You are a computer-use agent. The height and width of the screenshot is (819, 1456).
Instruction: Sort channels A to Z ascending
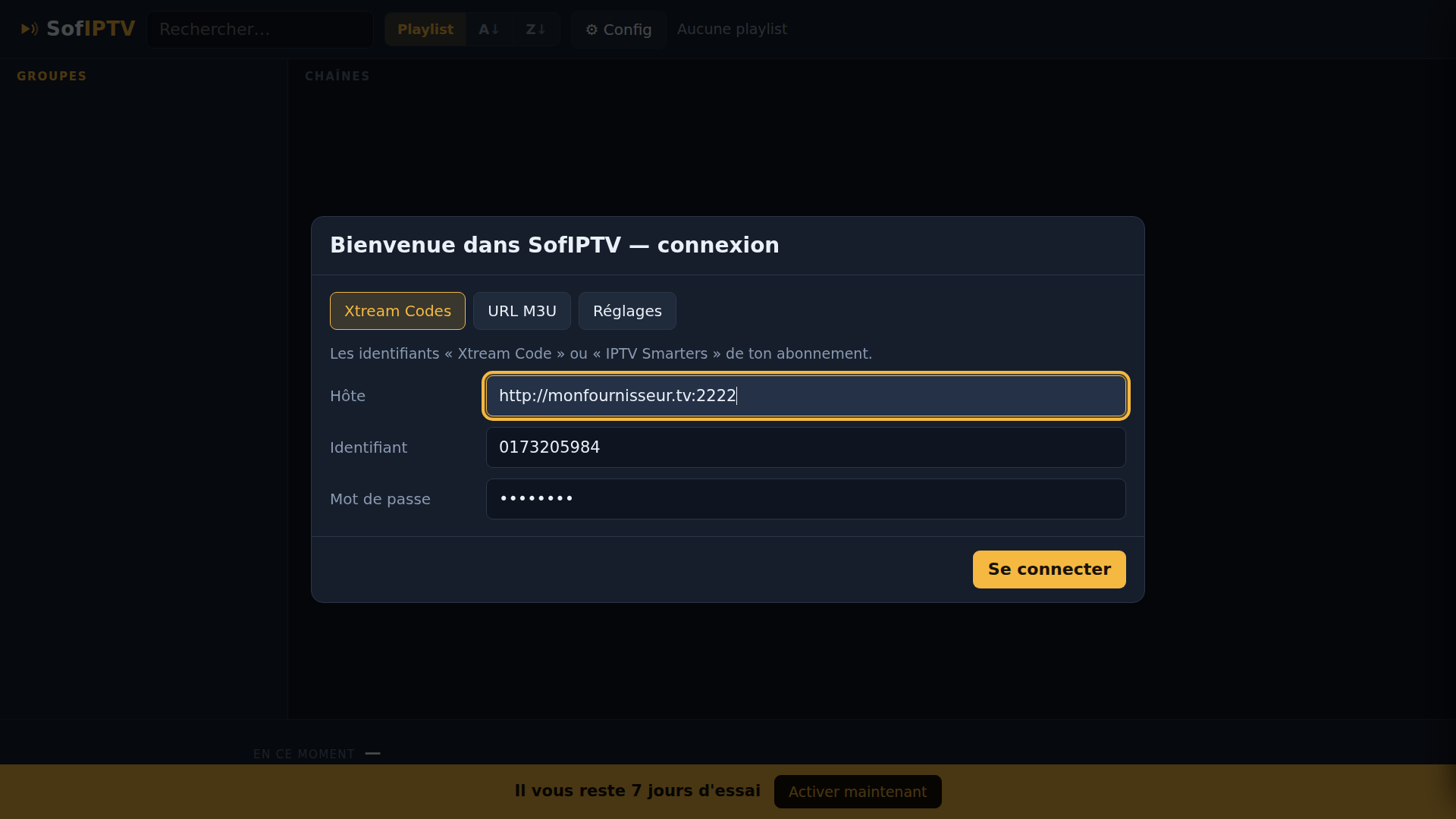(489, 30)
